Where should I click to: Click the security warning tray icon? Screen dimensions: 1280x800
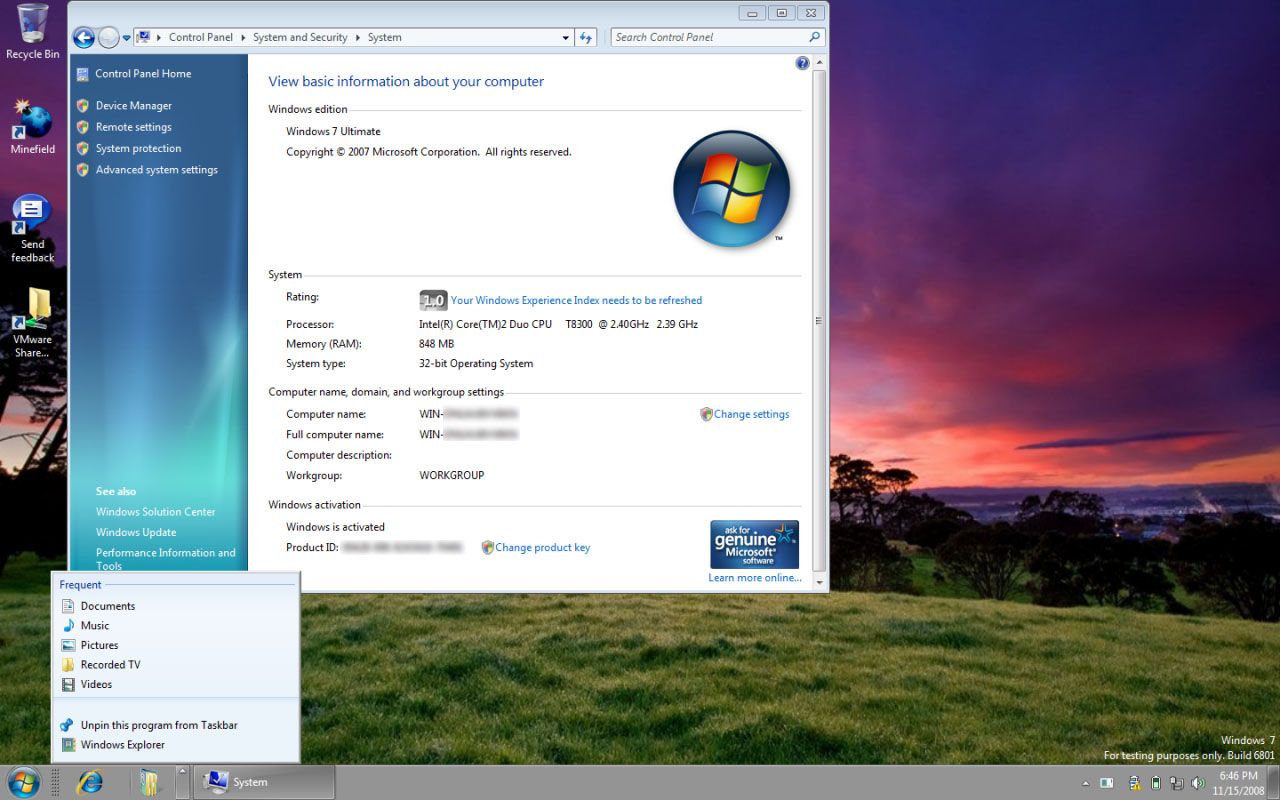coord(1135,783)
